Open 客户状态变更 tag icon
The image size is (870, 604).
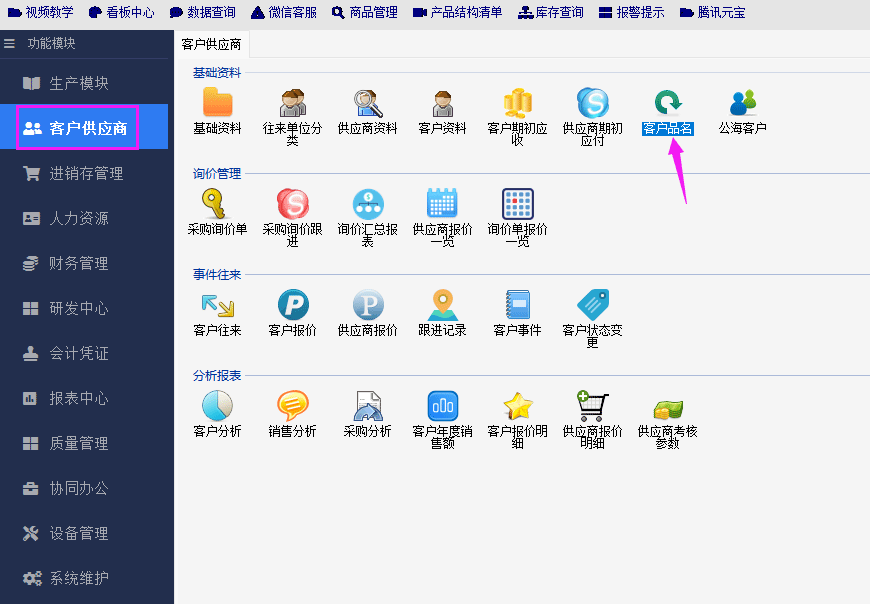[x=592, y=305]
